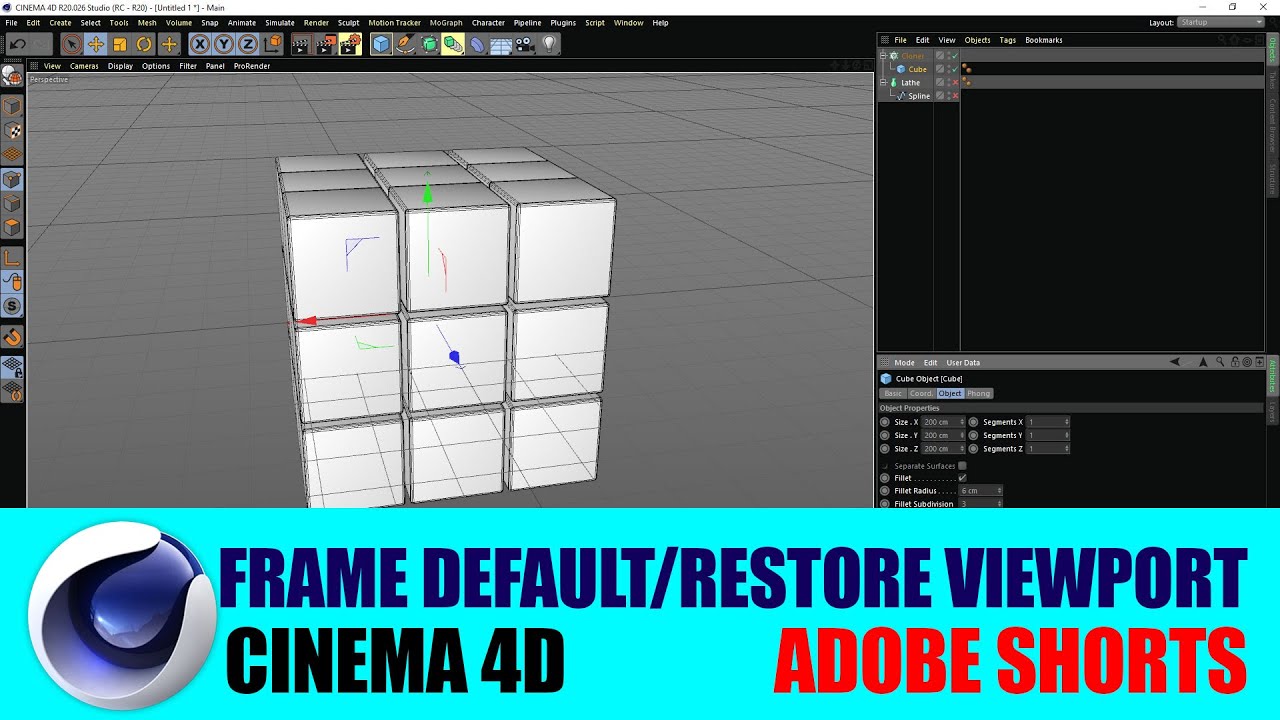This screenshot has height=720, width=1280.
Task: Click the Fillet Radius stepper arrows
Action: (1000, 491)
